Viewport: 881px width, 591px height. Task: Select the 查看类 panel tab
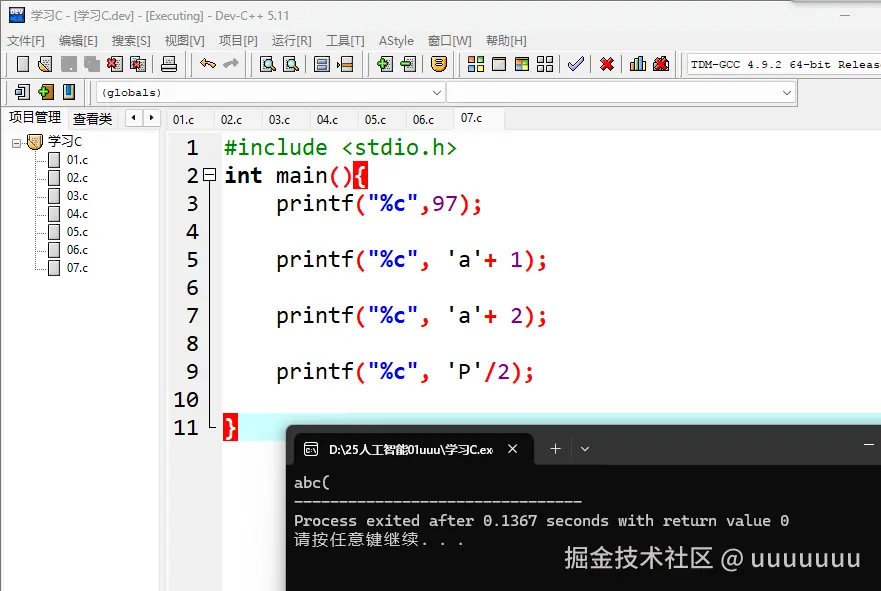coord(93,119)
